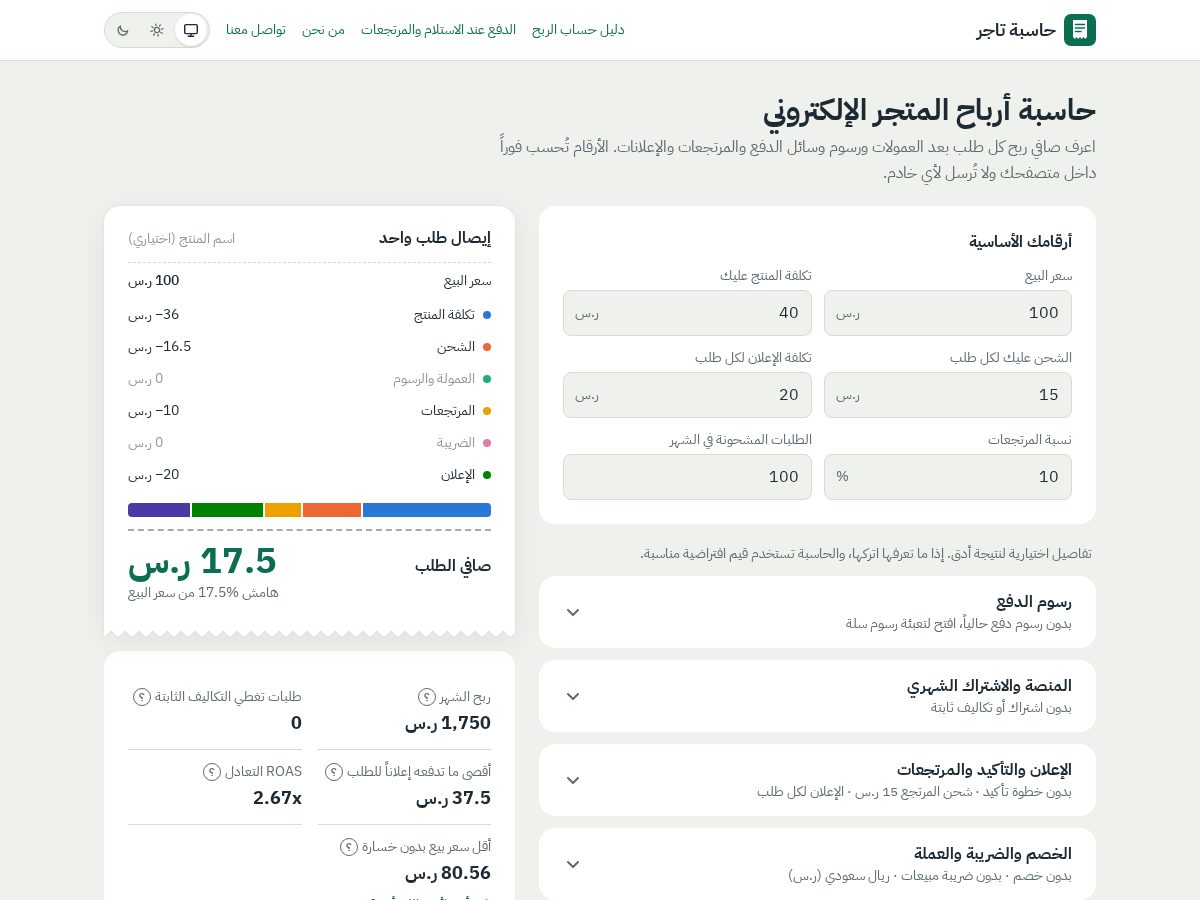Open help icon for ROAS التعادل
This screenshot has width=1200, height=900.
[212, 772]
